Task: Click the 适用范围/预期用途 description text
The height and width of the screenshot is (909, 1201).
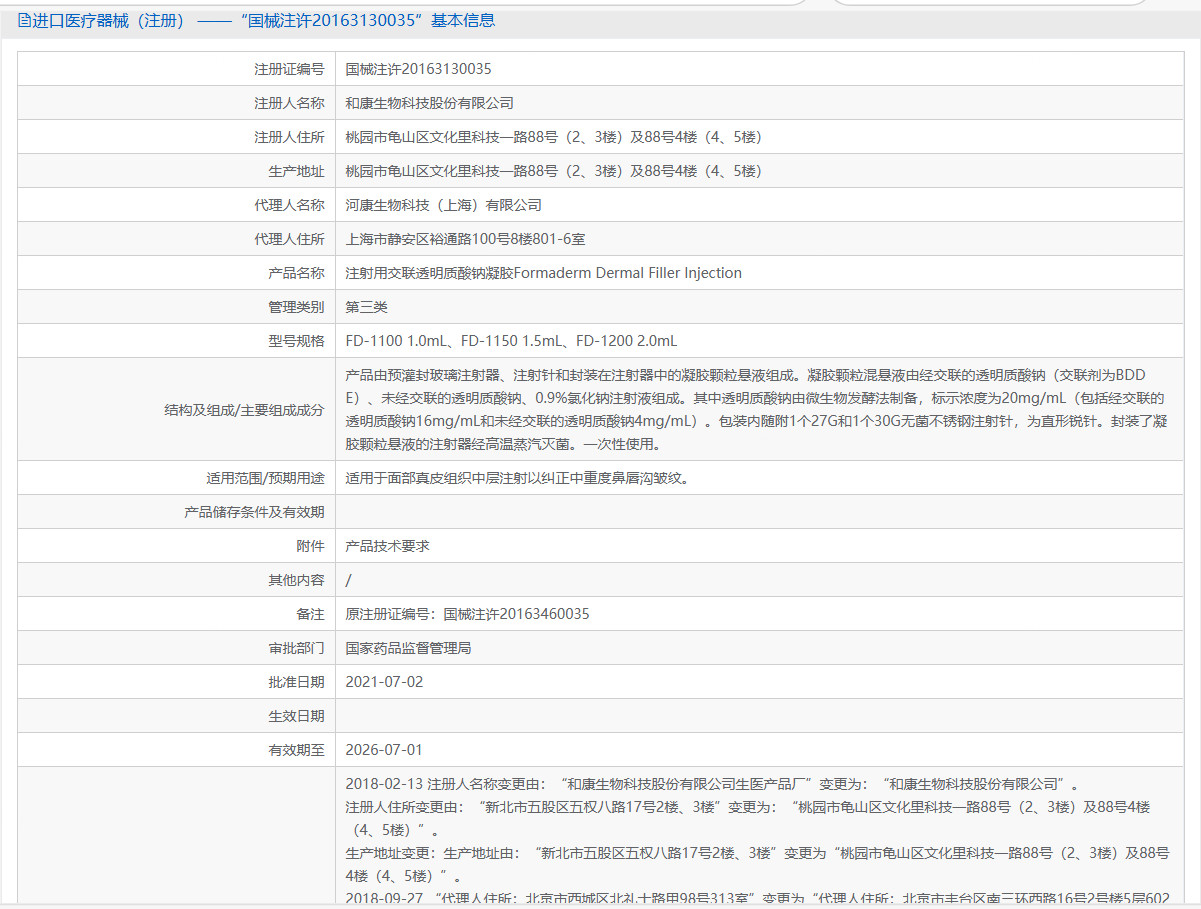Action: (x=516, y=478)
